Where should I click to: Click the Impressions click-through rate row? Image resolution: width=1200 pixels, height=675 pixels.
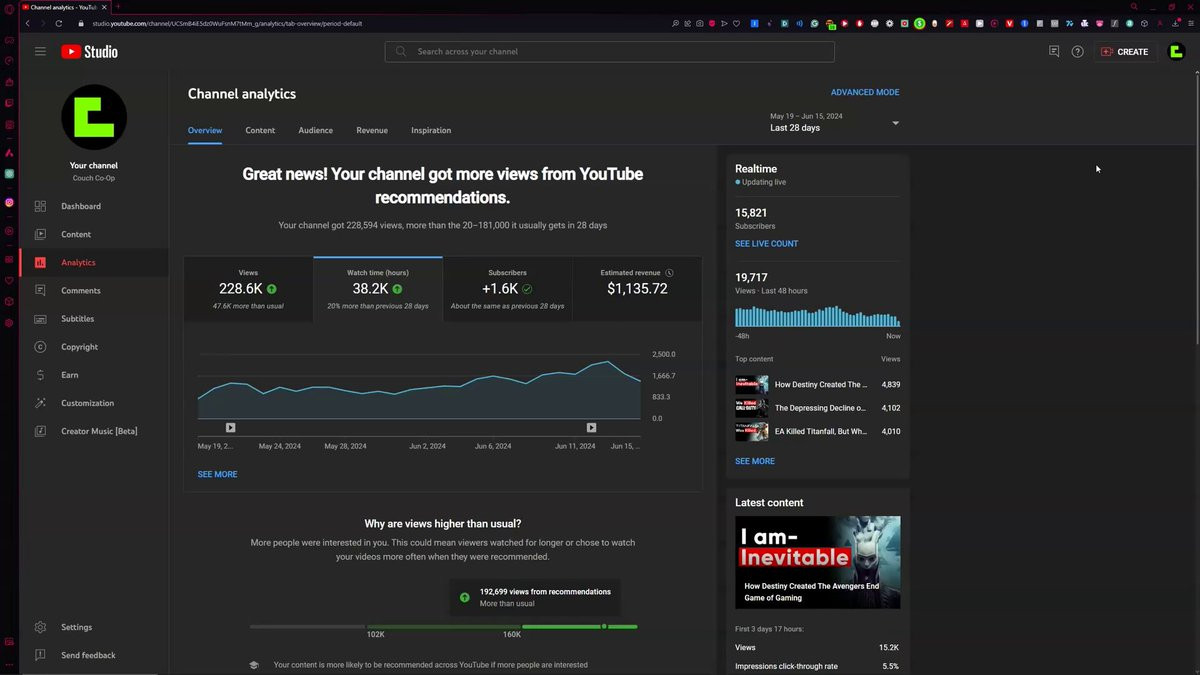pyautogui.click(x=818, y=666)
